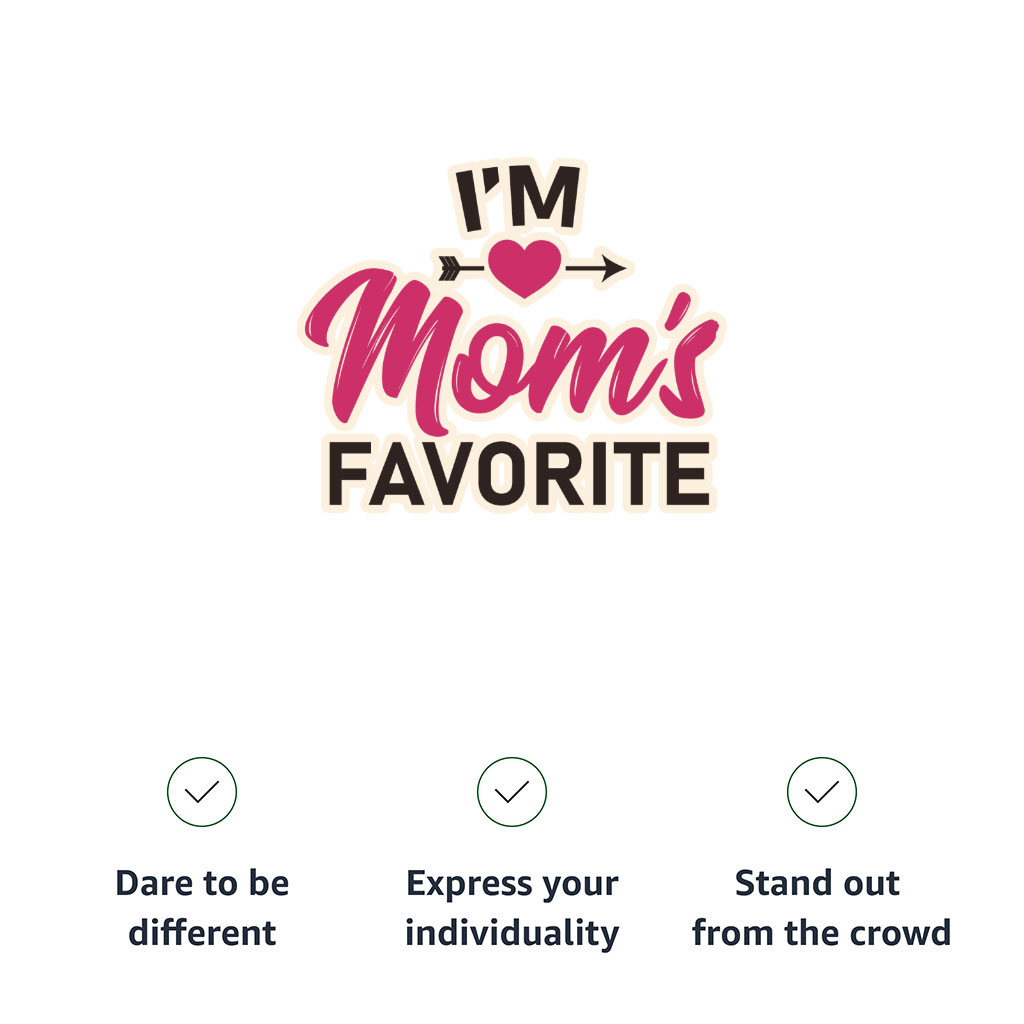
Task: Select the black "FAVORITE" word
Action: tap(519, 475)
